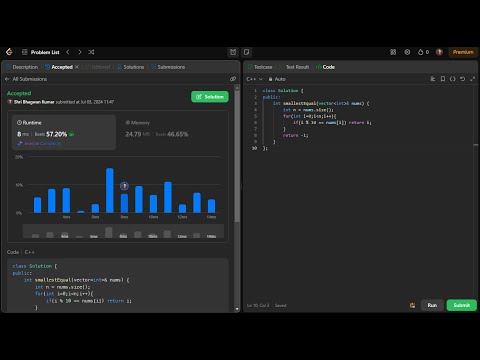
Task: Open the Submissions tab
Action: click(168, 67)
